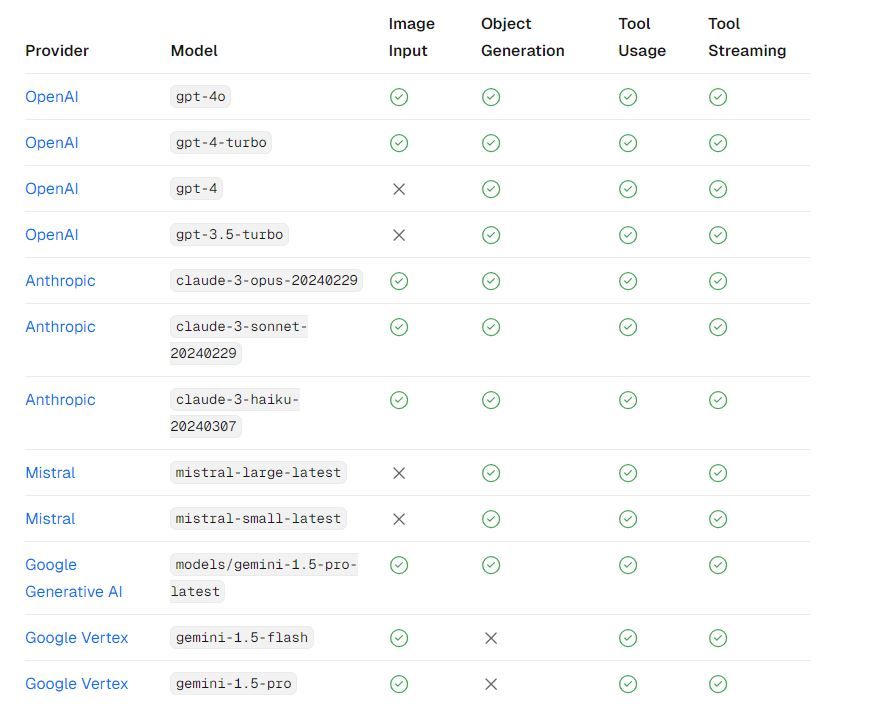Click gemini-1.5-pro-latest Image Input check icon
The width and height of the screenshot is (889, 714).
pyautogui.click(x=399, y=565)
